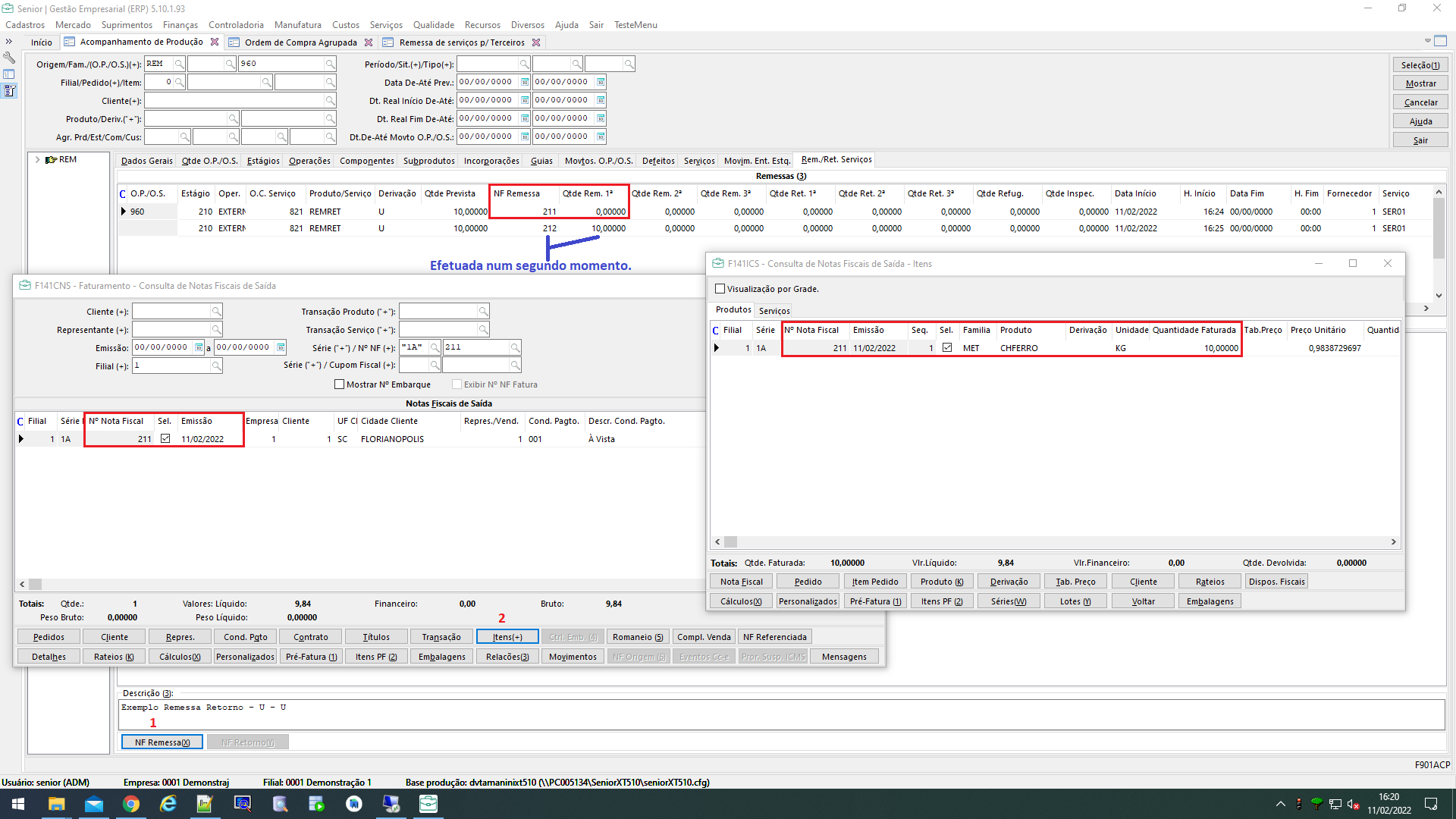Click the wrench icon in left sidebar
The image size is (1456, 819).
(x=9, y=58)
